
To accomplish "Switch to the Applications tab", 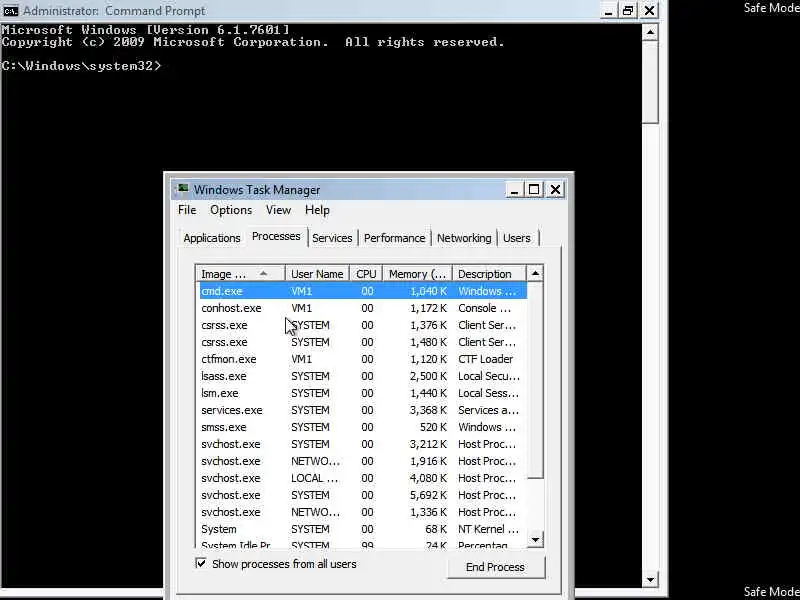I will pyautogui.click(x=212, y=238).
